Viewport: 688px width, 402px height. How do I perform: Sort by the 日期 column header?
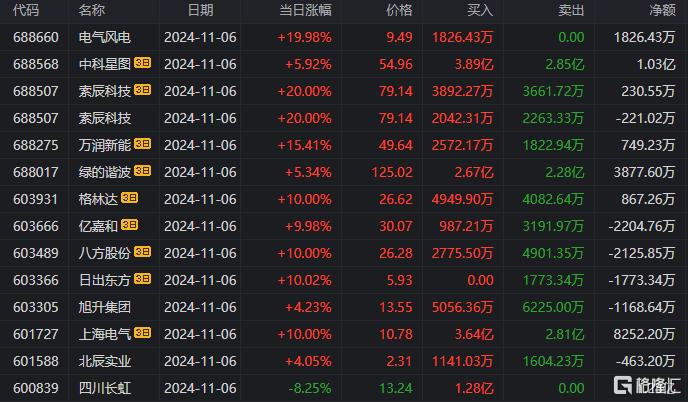(201, 10)
